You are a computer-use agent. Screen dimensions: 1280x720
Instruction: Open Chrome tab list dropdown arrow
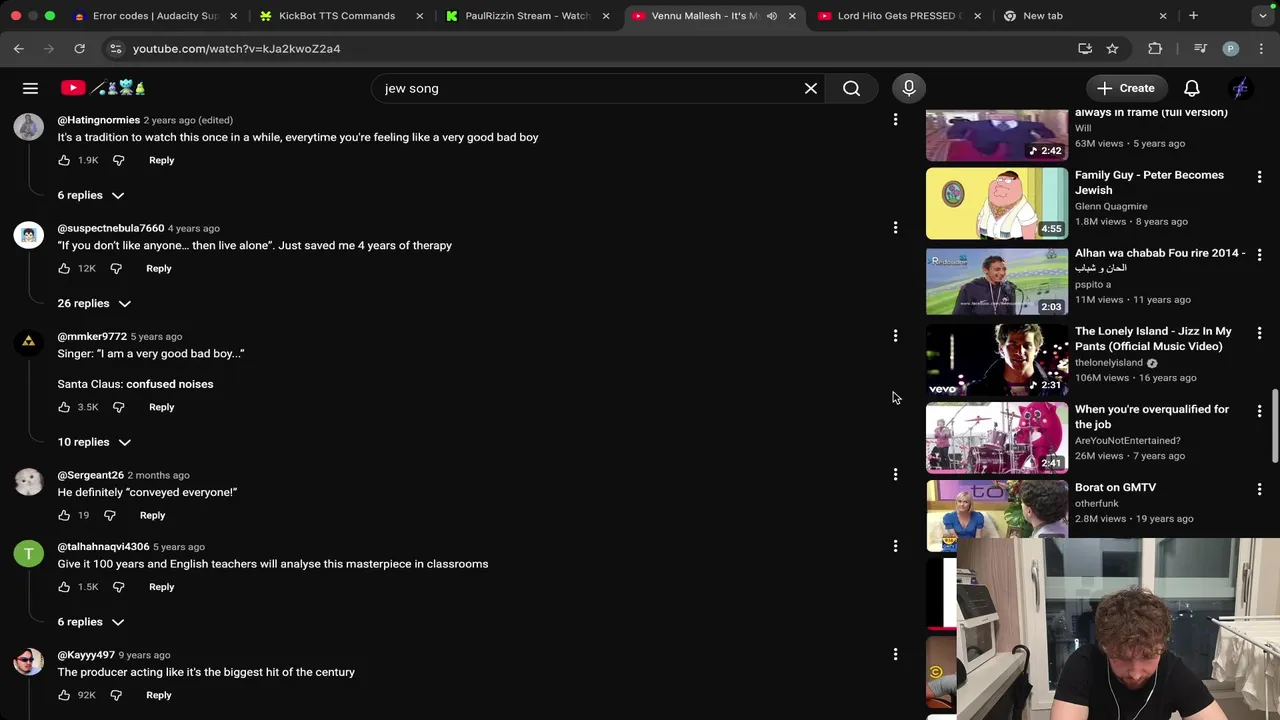point(1263,16)
